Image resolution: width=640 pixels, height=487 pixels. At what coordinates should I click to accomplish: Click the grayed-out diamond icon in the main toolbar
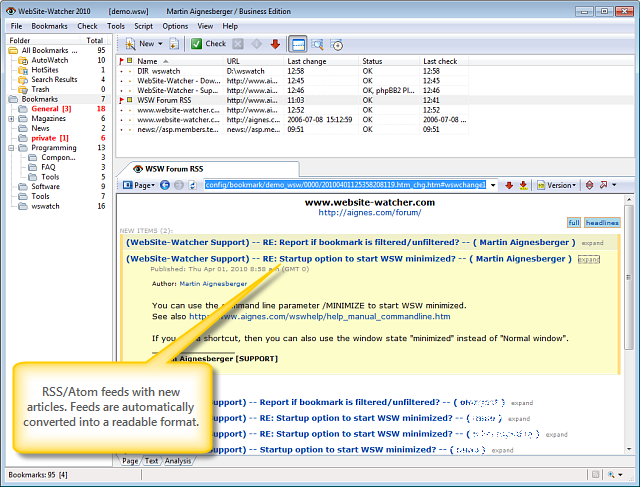[x=256, y=44]
